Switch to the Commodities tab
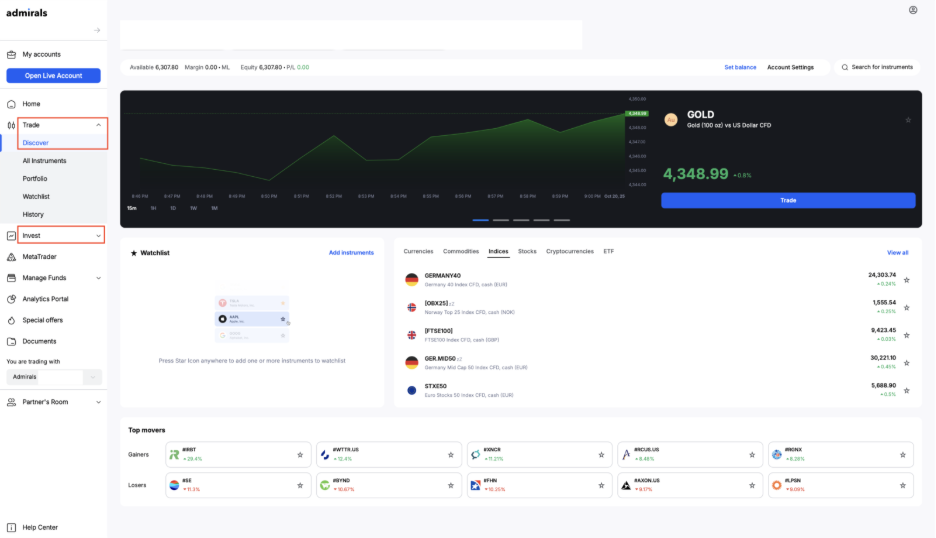This screenshot has height=538, width=936. pos(461,251)
